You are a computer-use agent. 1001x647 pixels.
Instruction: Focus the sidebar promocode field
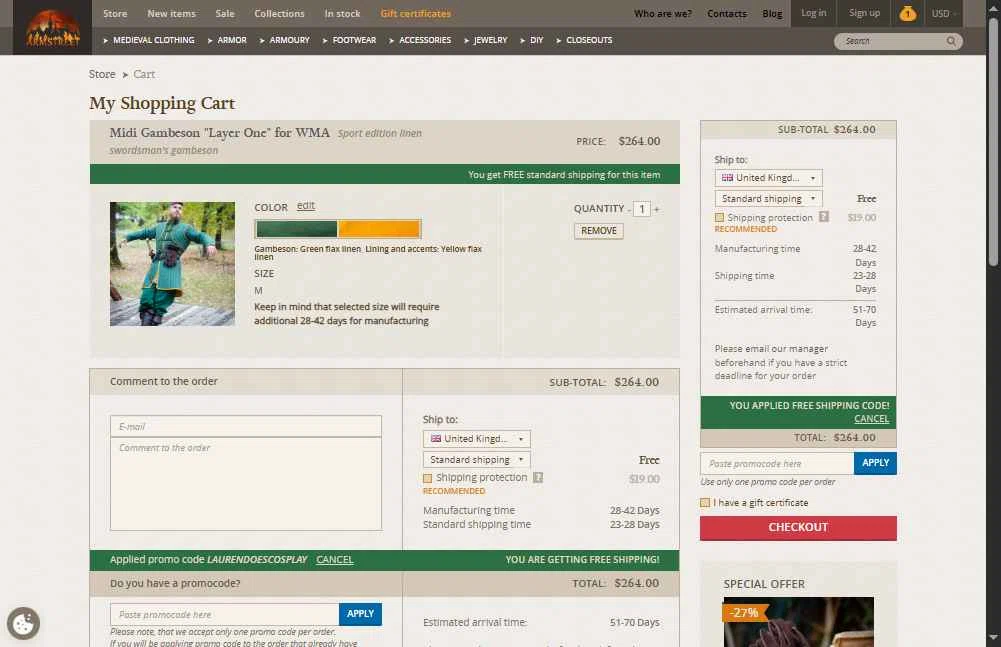[777, 464]
